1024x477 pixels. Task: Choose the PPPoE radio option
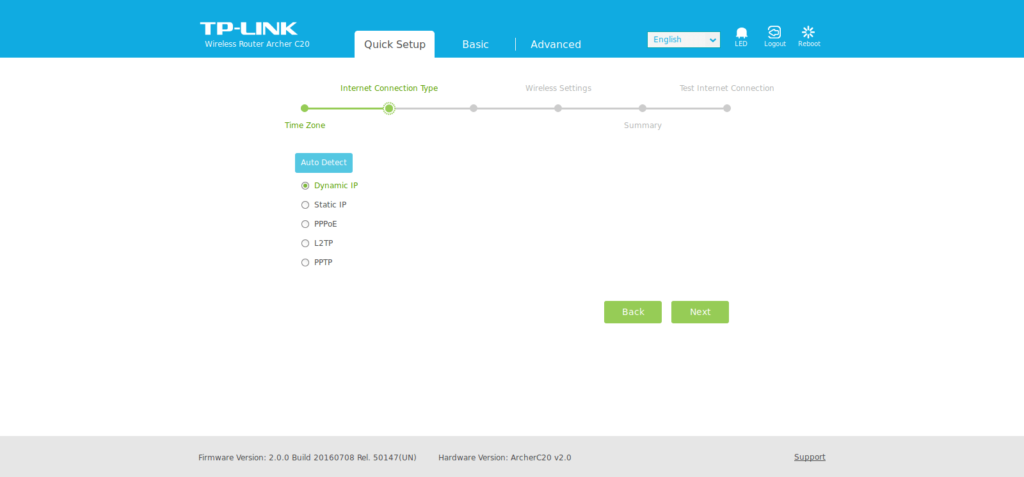pyautogui.click(x=305, y=224)
